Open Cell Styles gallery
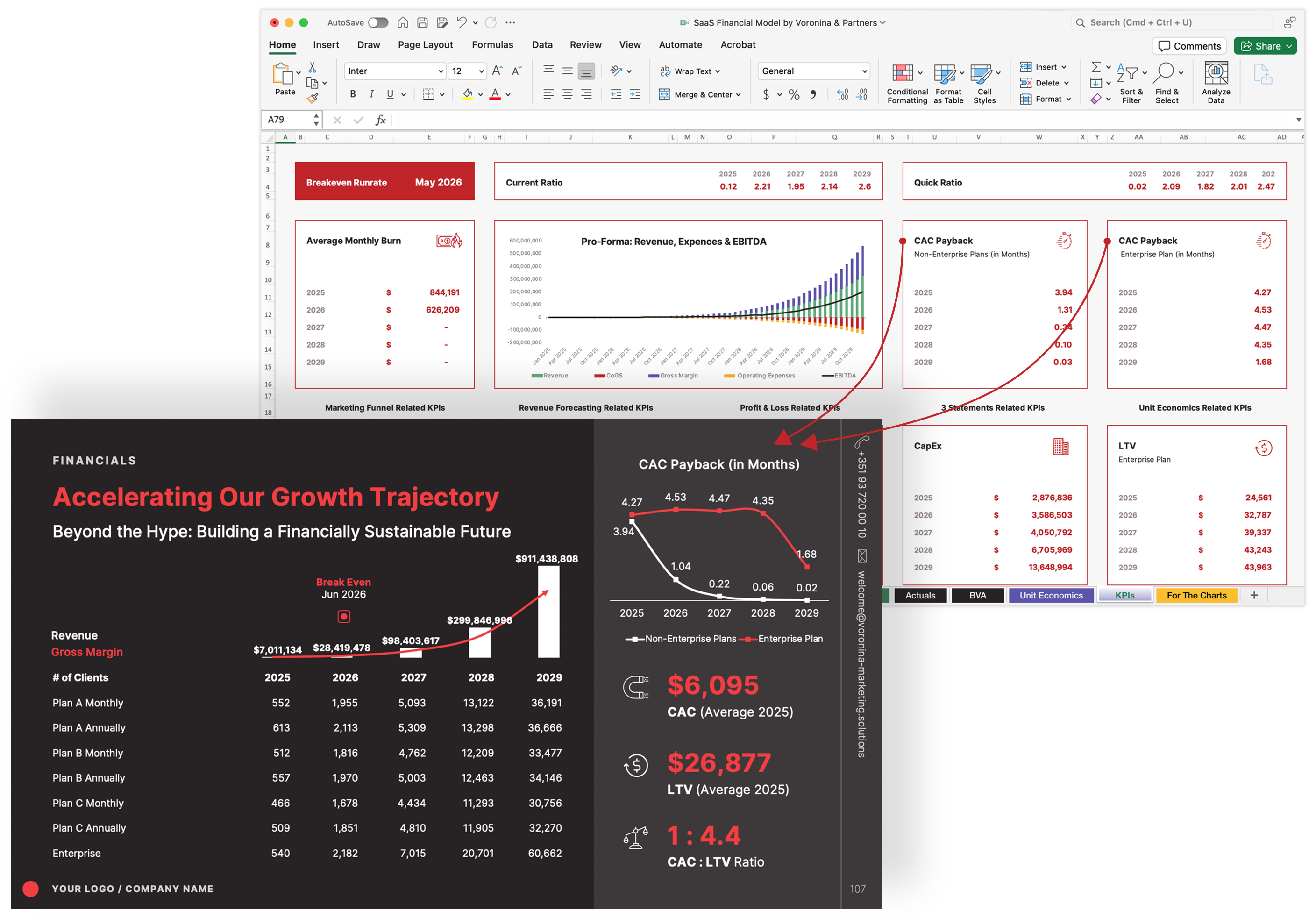Viewport: 1316px width, 918px height. tap(984, 83)
